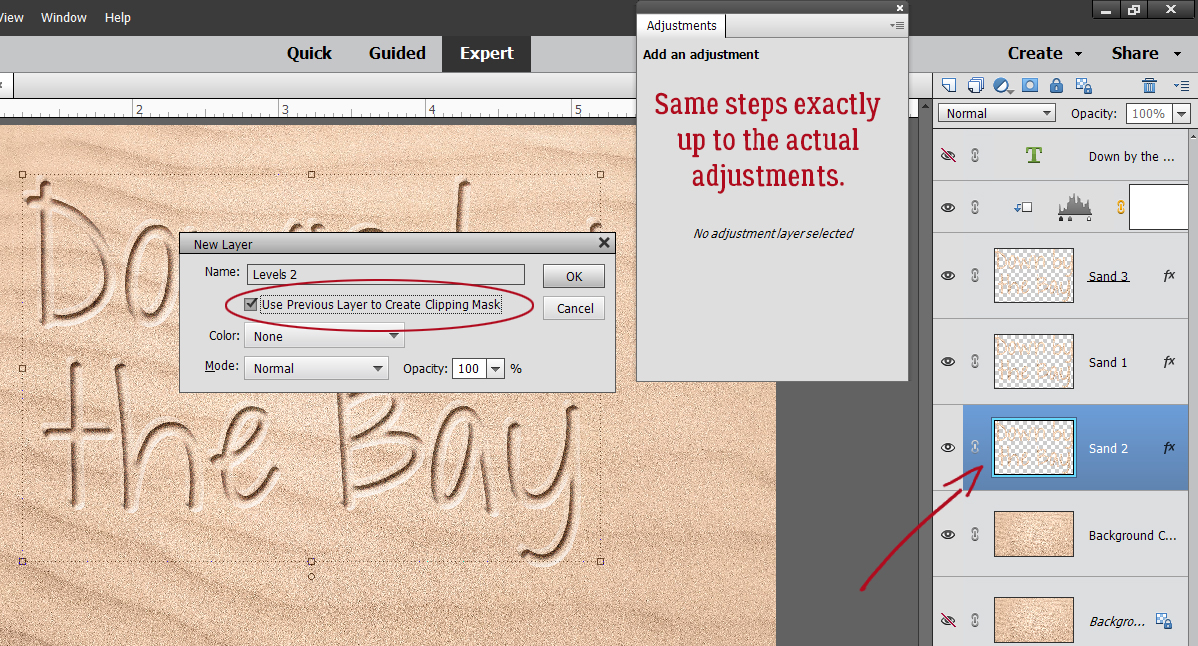Screen dimensions: 1198x646
Task: Click the Levels layer white mask thumbnail
Action: click(1161, 208)
